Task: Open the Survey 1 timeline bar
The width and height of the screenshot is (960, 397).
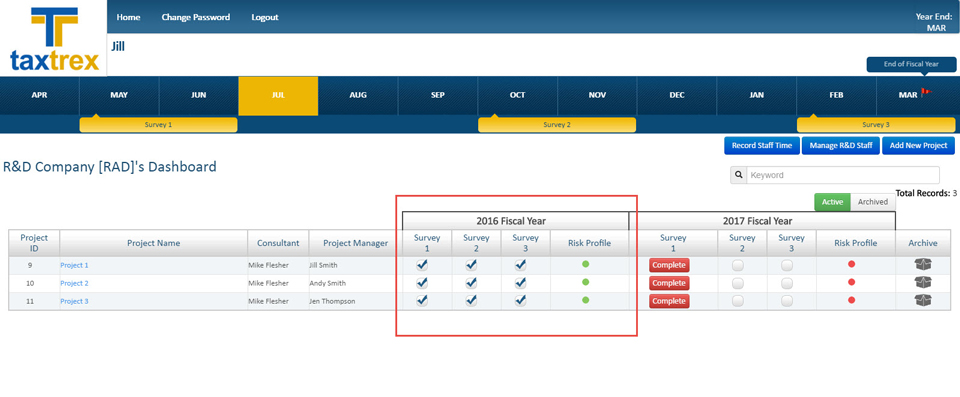Action: pyautogui.click(x=158, y=124)
